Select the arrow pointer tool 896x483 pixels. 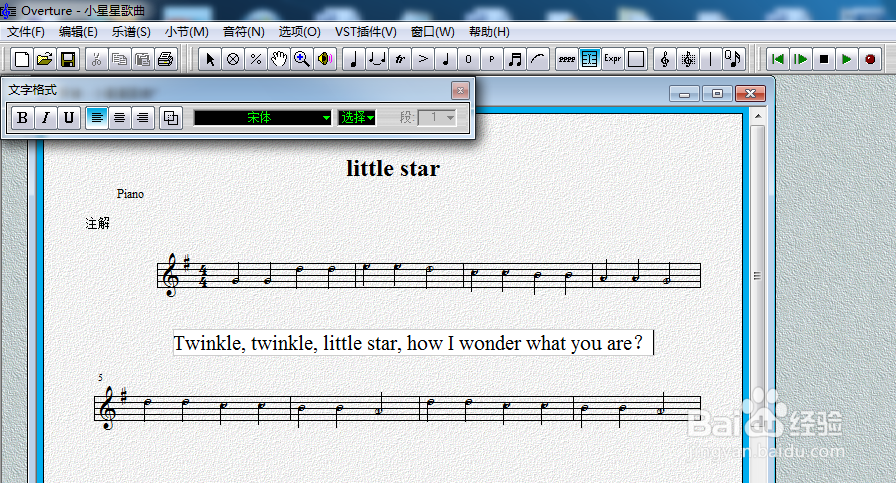[210, 59]
